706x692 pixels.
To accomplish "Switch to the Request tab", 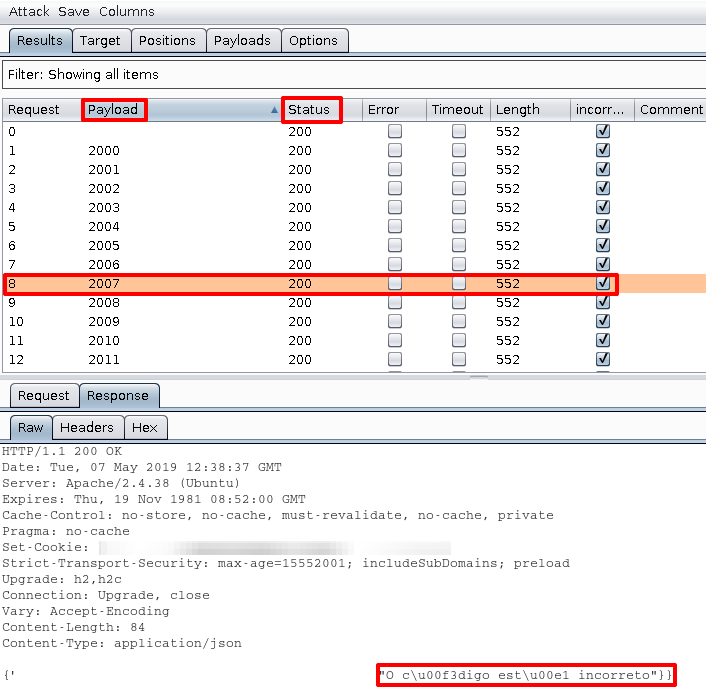I will [x=44, y=396].
